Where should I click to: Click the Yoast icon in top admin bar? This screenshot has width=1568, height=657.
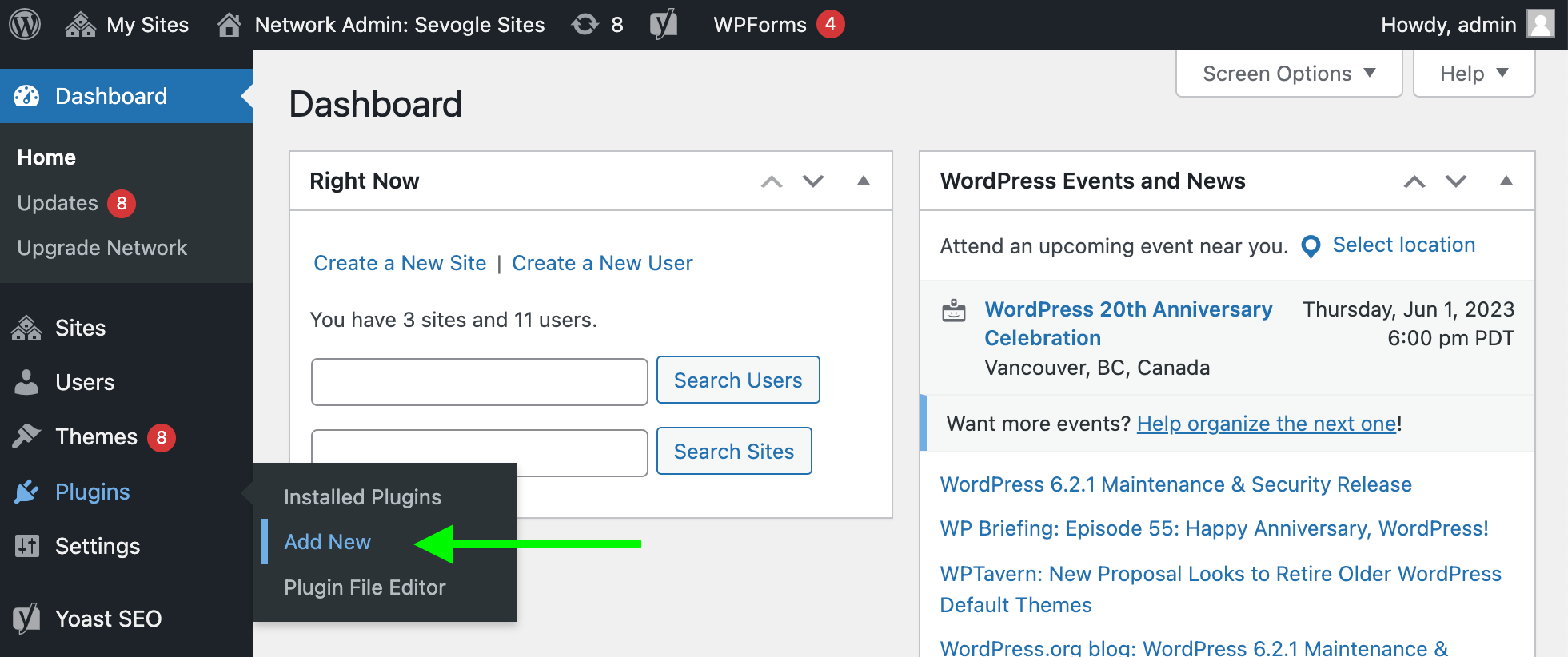click(663, 24)
